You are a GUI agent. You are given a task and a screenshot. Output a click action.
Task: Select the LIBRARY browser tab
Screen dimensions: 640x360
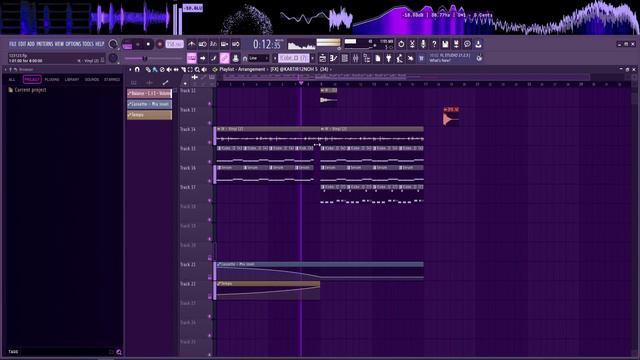coord(72,80)
